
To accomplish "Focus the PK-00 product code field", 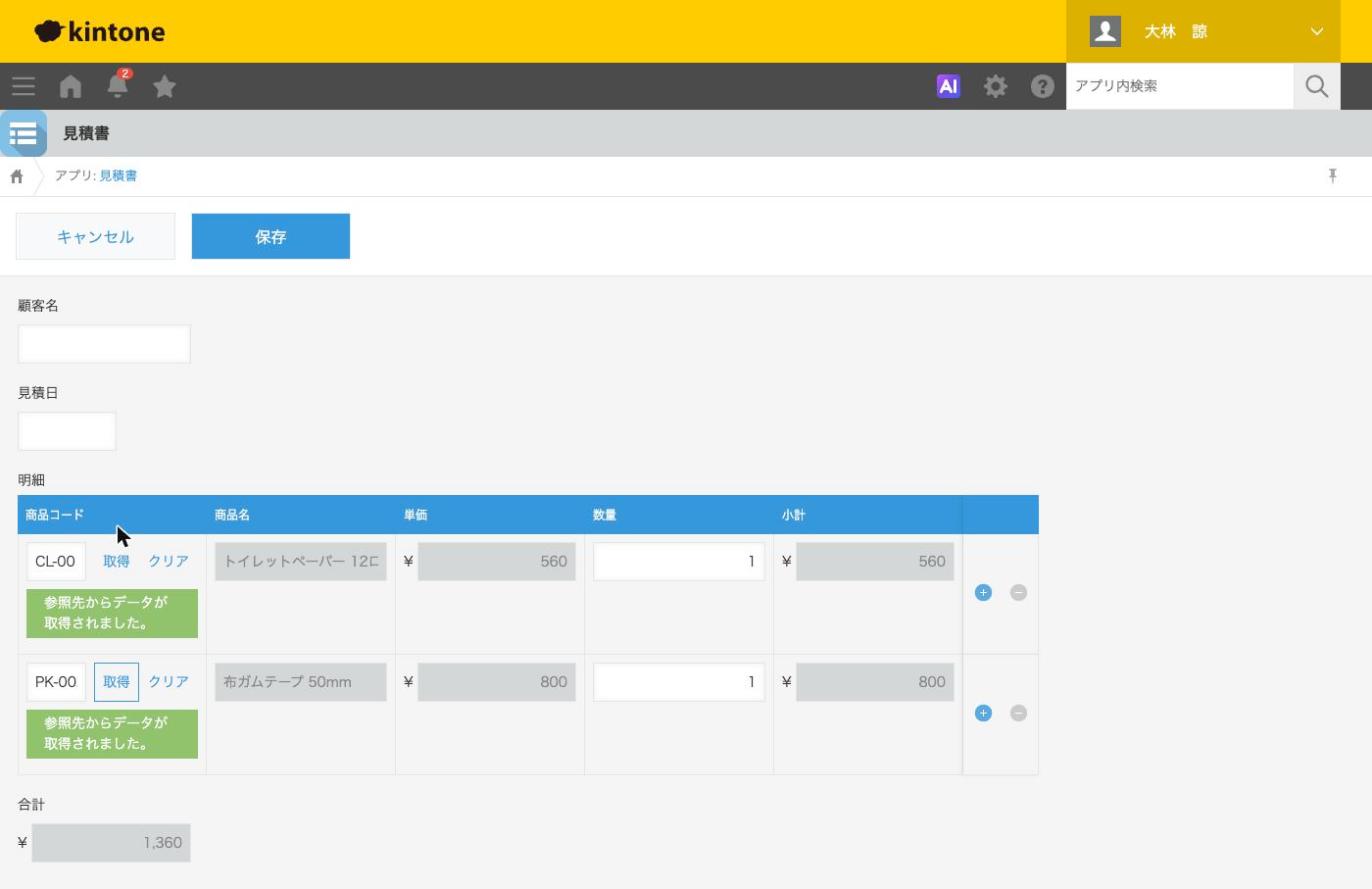I will pos(56,682).
